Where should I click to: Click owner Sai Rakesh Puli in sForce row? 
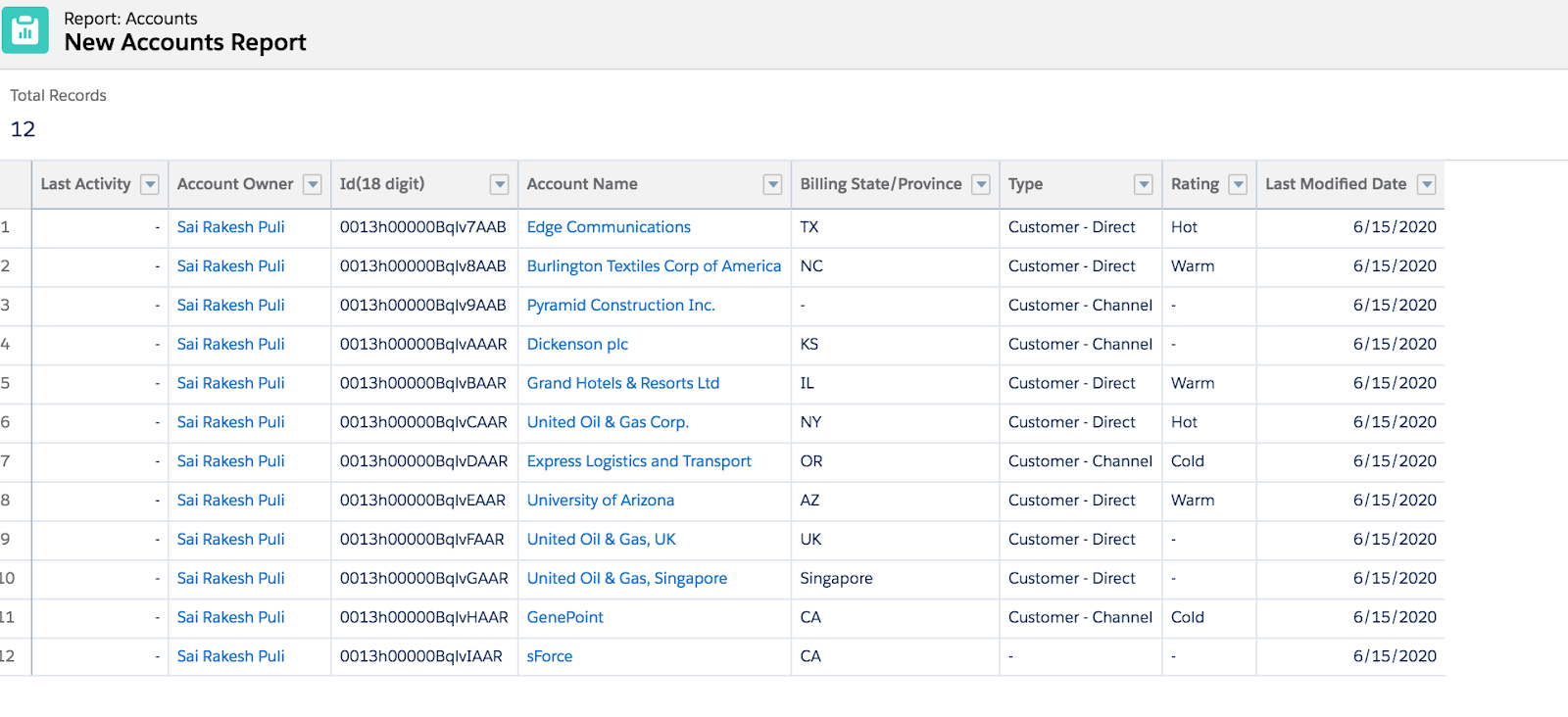231,657
